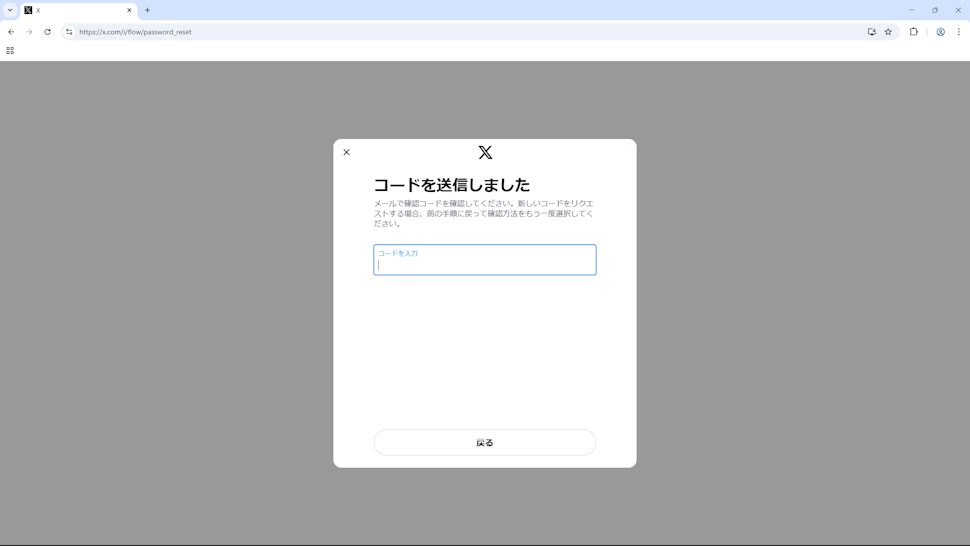Open the Chrome profile avatar icon

click(x=940, y=32)
